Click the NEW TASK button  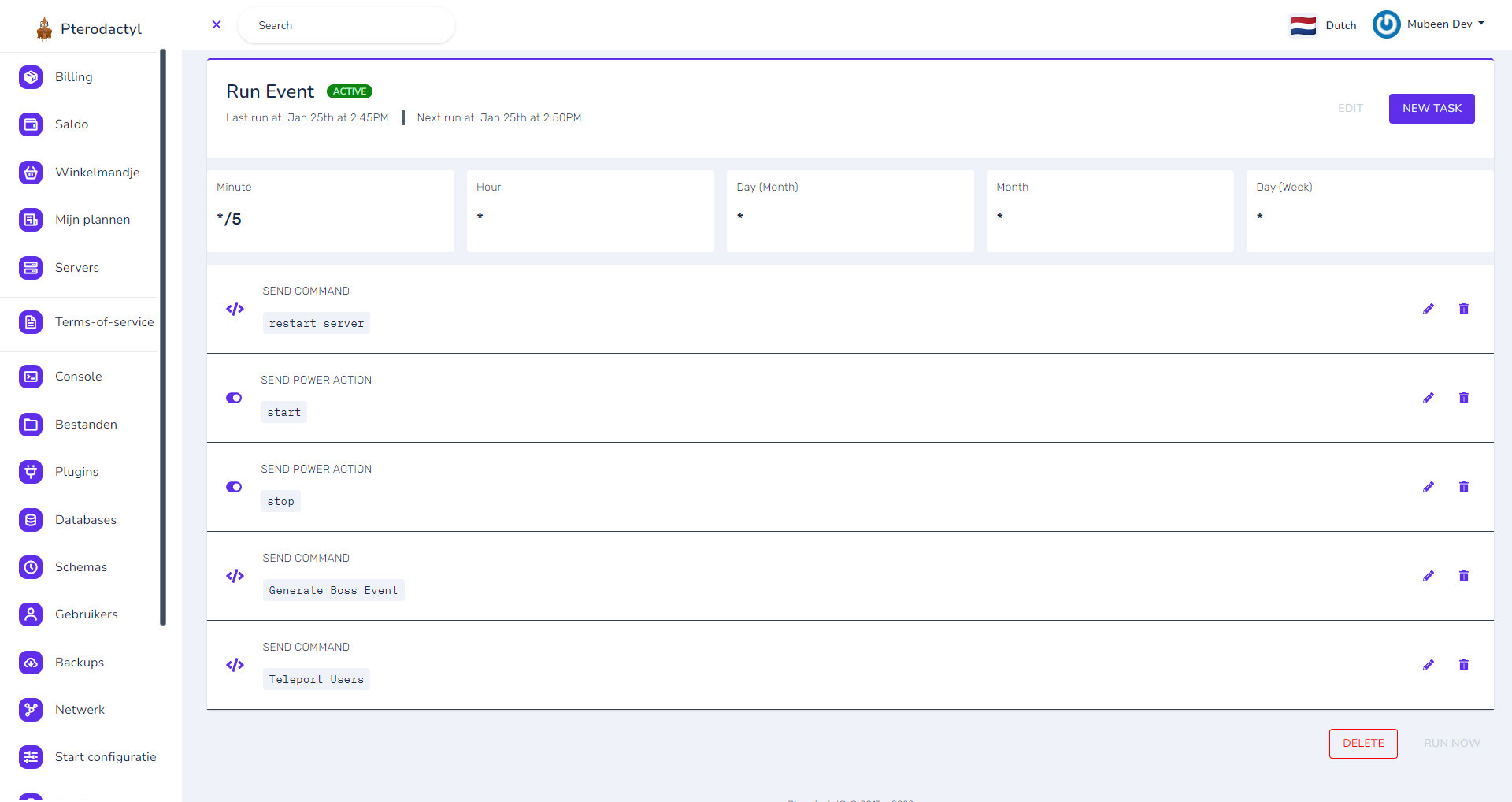click(1431, 109)
